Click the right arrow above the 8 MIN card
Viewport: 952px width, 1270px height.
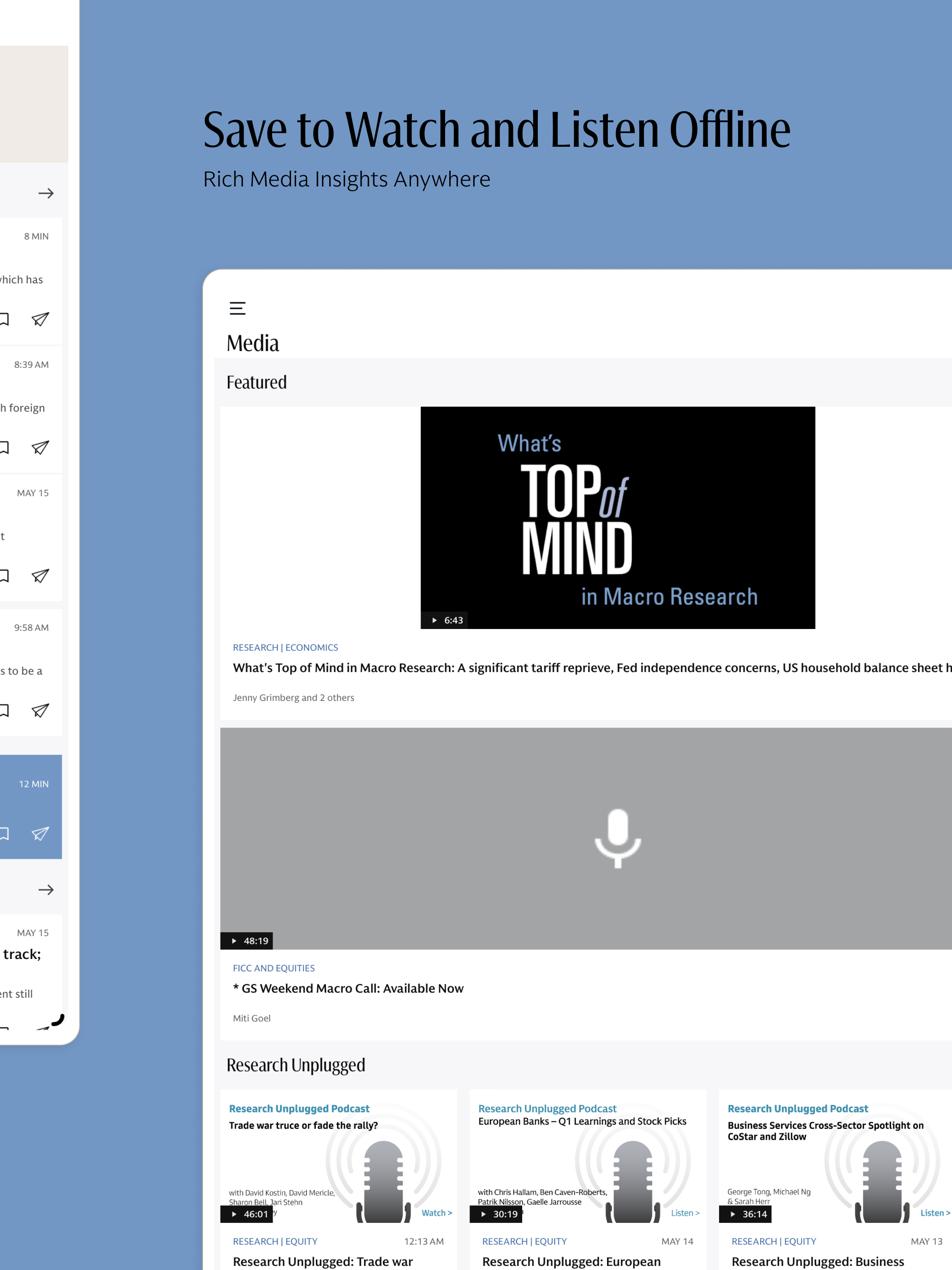click(x=46, y=193)
